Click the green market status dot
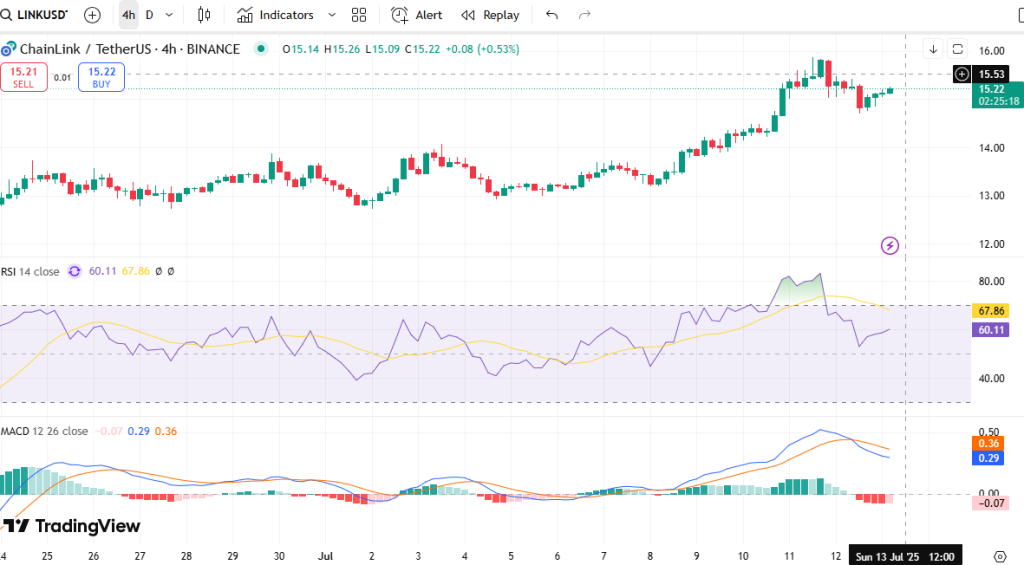Viewport: 1024px width, 565px height. (261, 49)
